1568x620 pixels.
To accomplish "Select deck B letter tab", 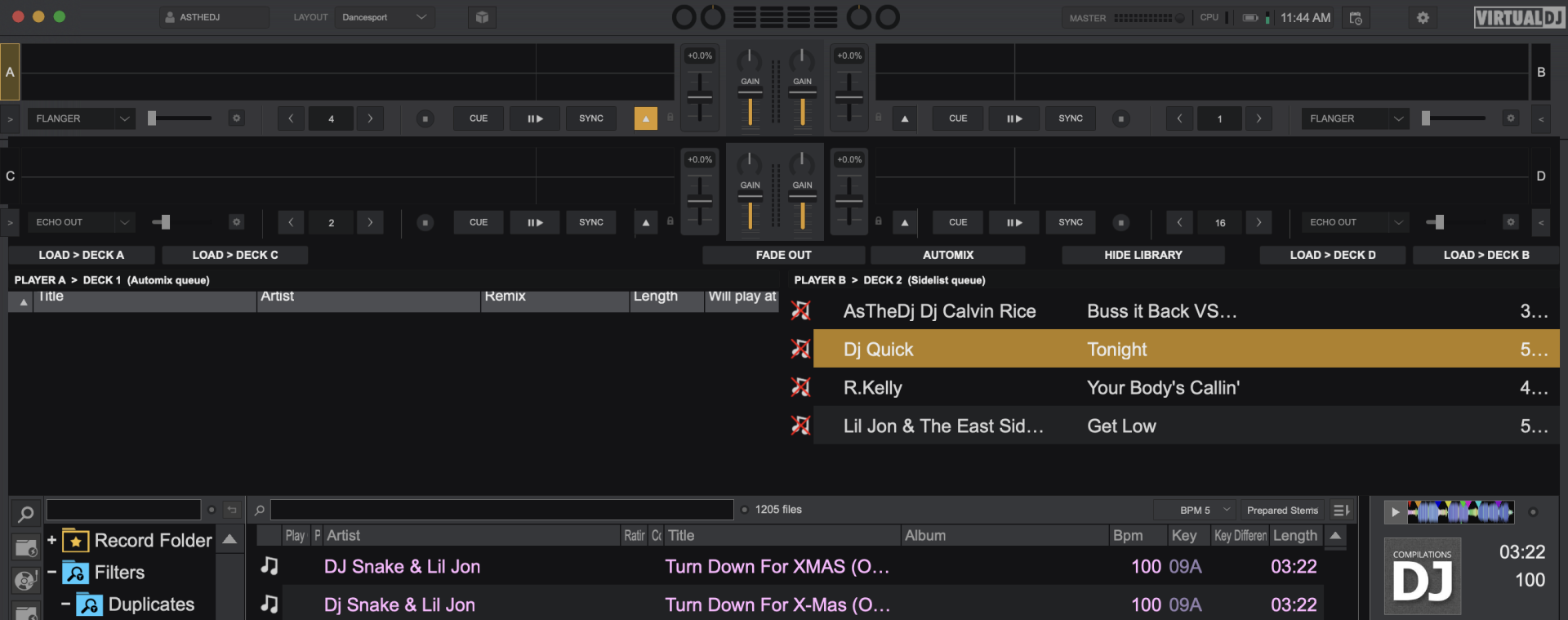I will tap(1541, 72).
